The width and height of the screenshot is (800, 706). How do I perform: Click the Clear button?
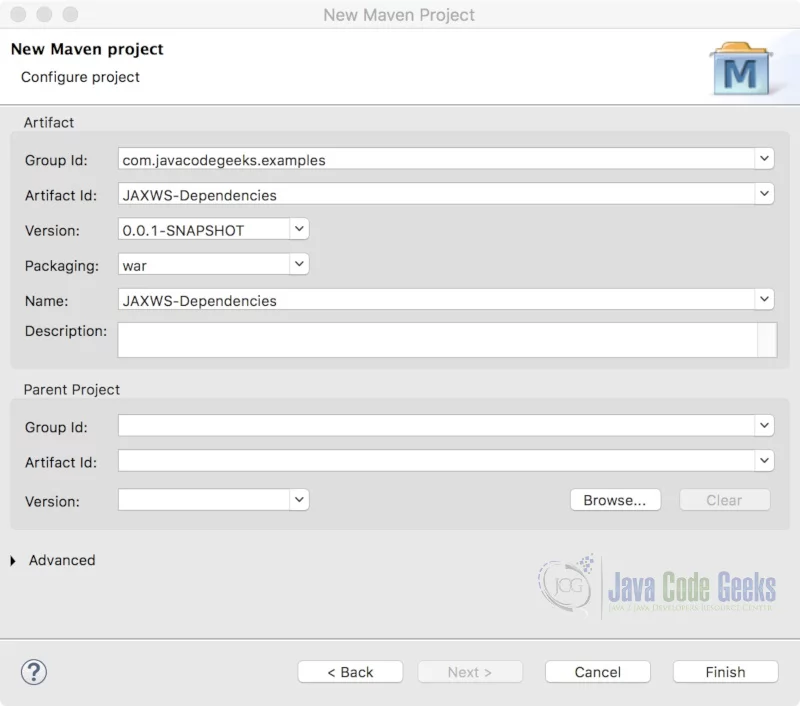(x=724, y=500)
